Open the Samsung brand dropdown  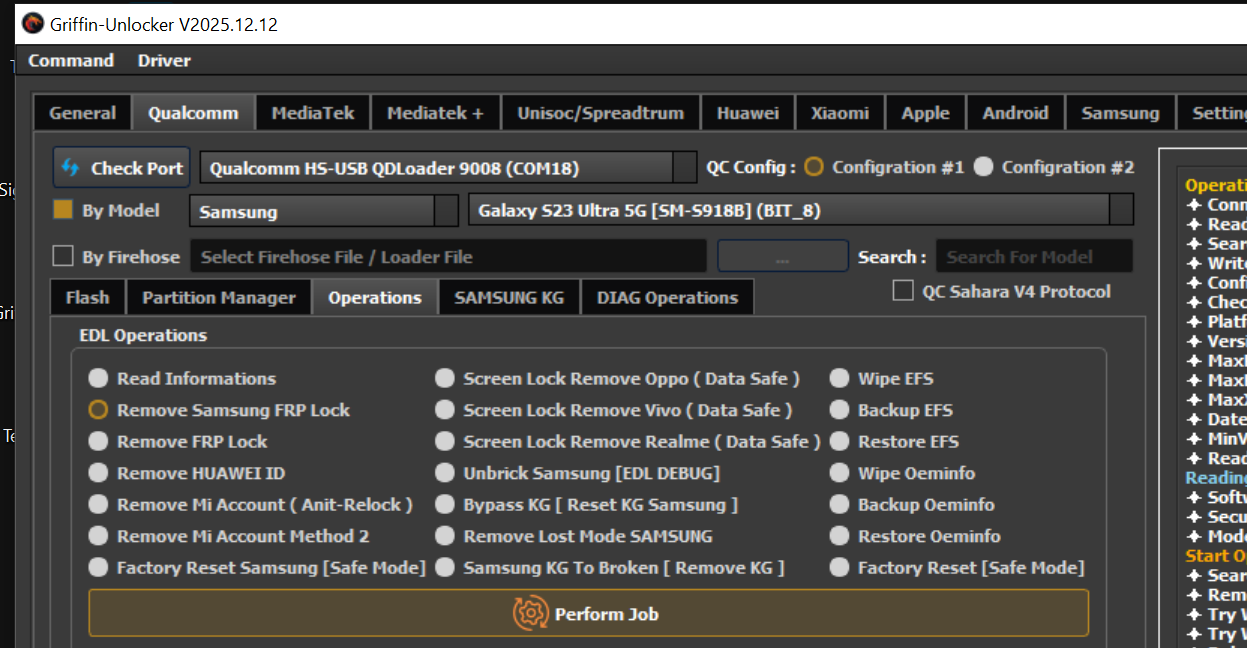[446, 211]
